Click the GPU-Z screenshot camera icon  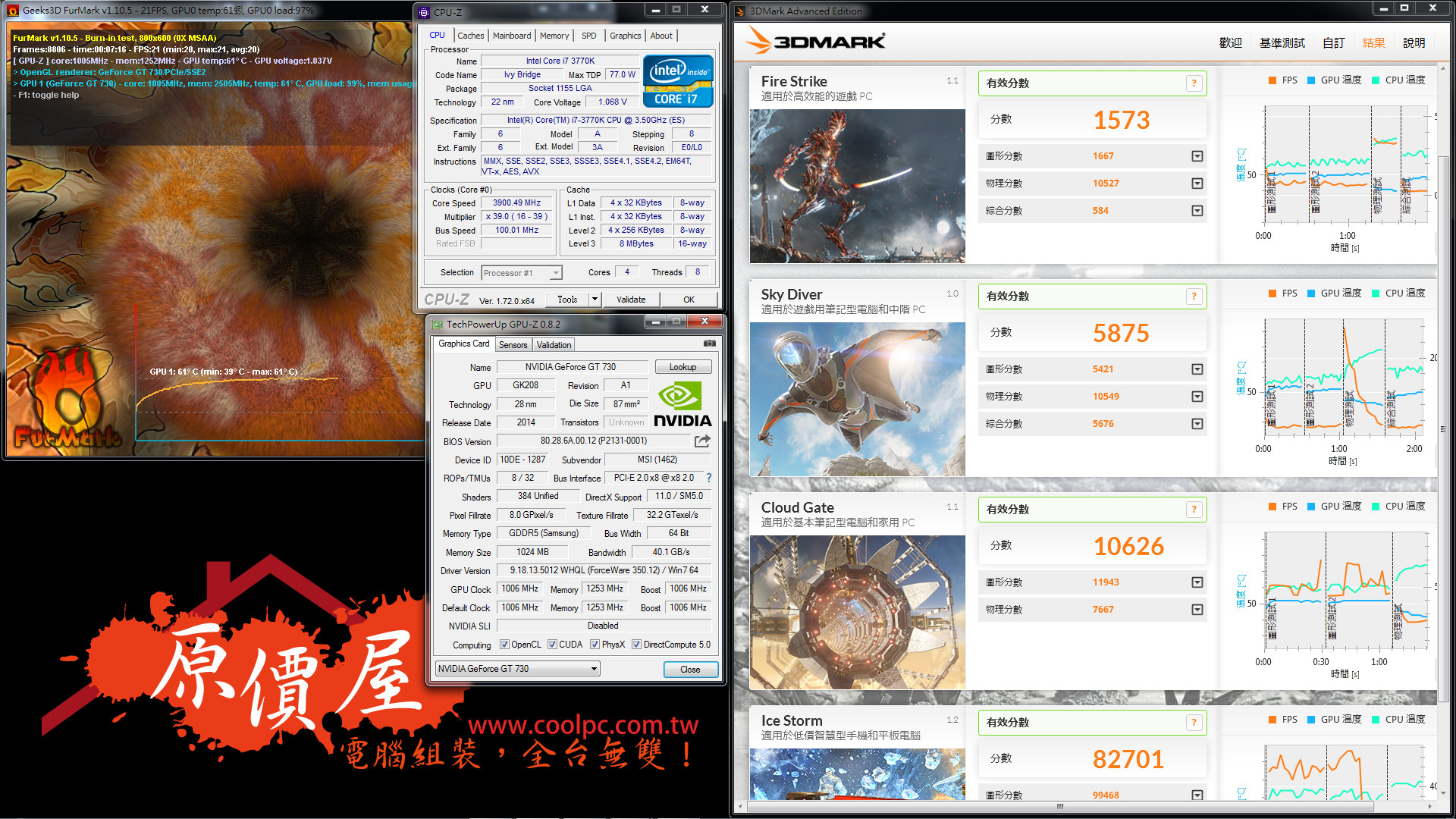pos(709,344)
